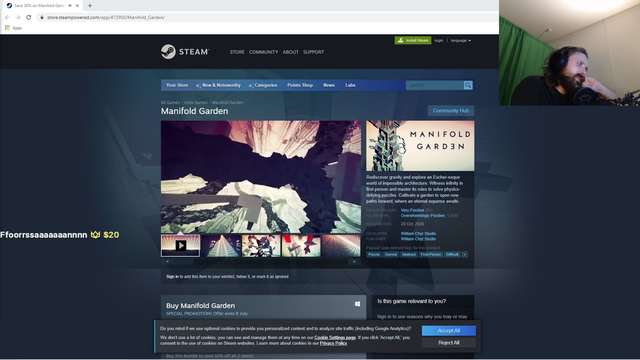This screenshot has width=640, height=360.
Task: Click the Manifold Garden header capsule image
Action: [420, 146]
